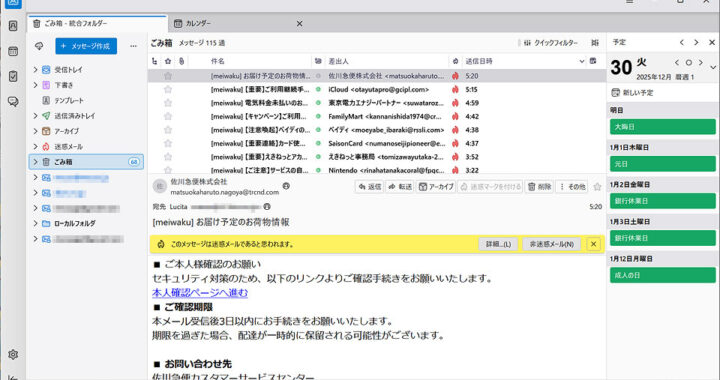
Task: Expand the 受信トレイ folder
Action: [x=35, y=70]
